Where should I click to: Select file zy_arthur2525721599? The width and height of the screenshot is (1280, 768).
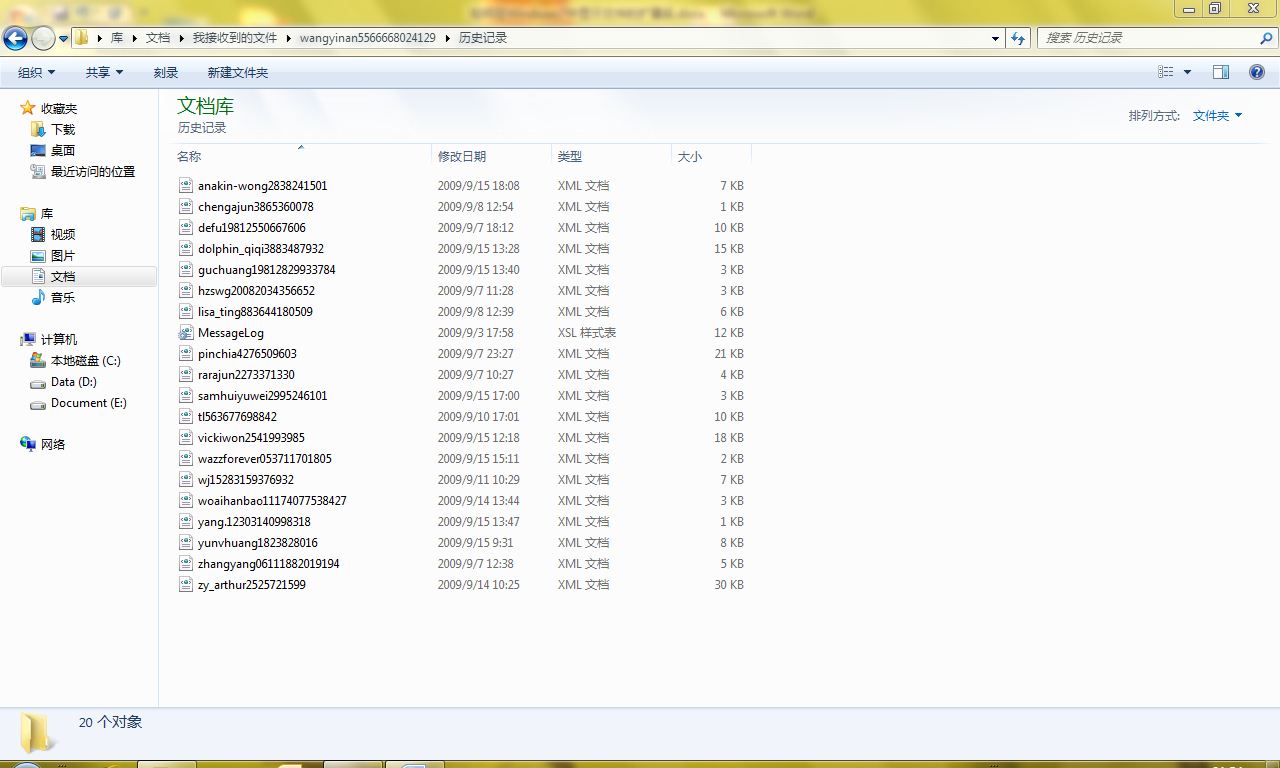[252, 585]
